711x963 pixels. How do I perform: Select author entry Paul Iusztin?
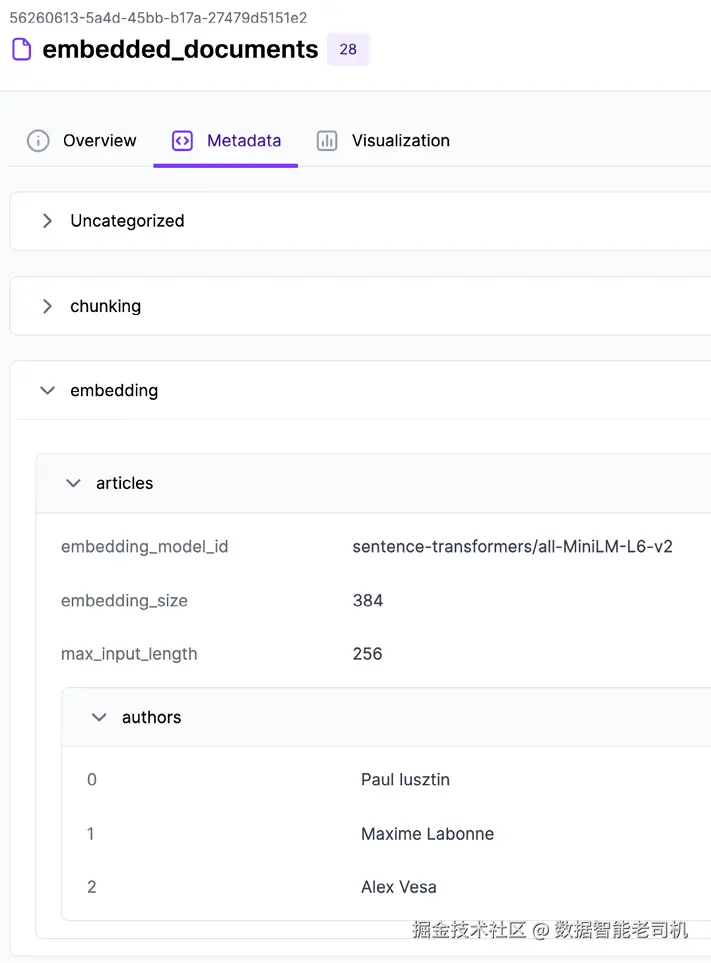coord(405,780)
